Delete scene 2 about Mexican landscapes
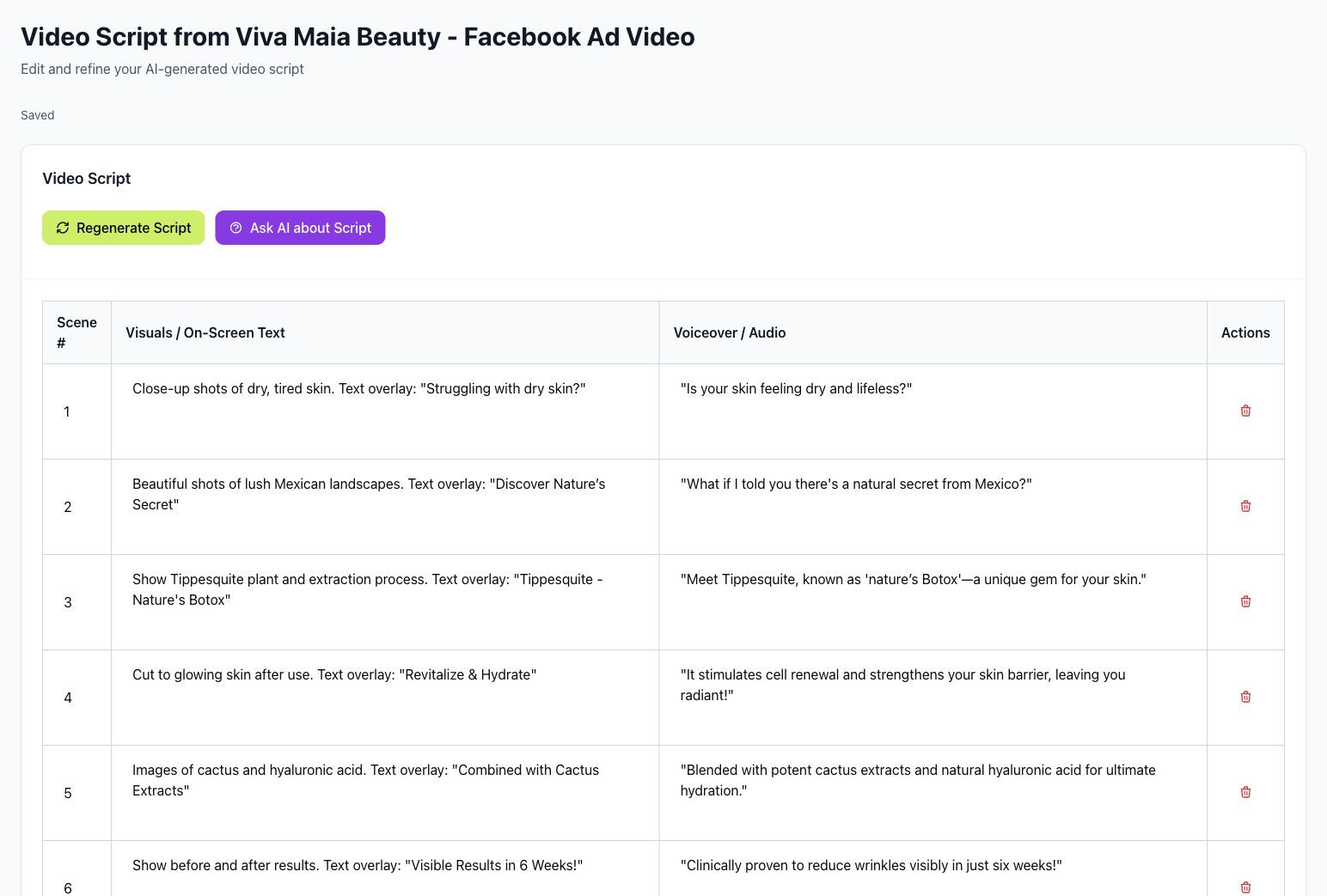 click(1245, 506)
